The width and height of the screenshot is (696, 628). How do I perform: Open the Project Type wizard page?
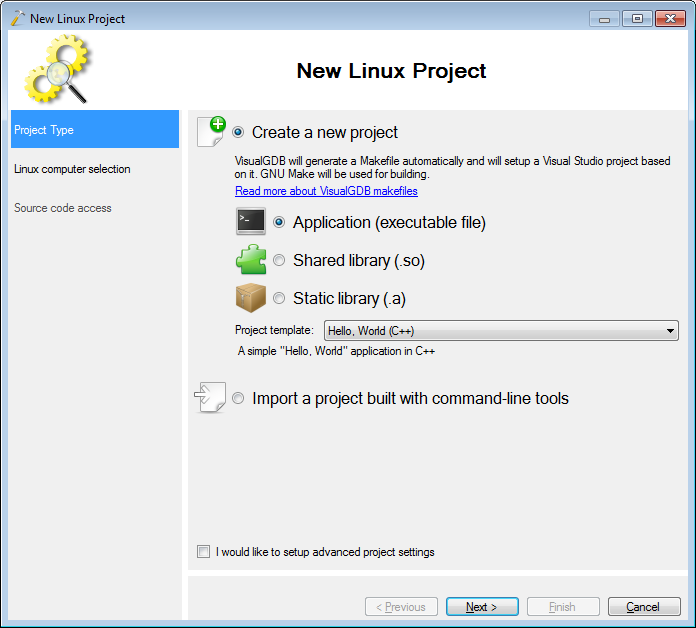click(95, 129)
